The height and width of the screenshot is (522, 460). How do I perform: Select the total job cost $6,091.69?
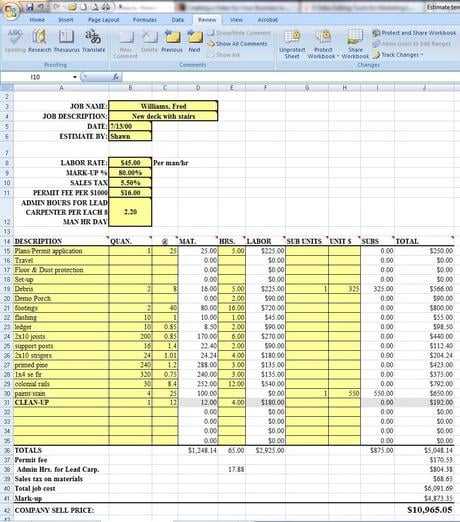coord(424,488)
